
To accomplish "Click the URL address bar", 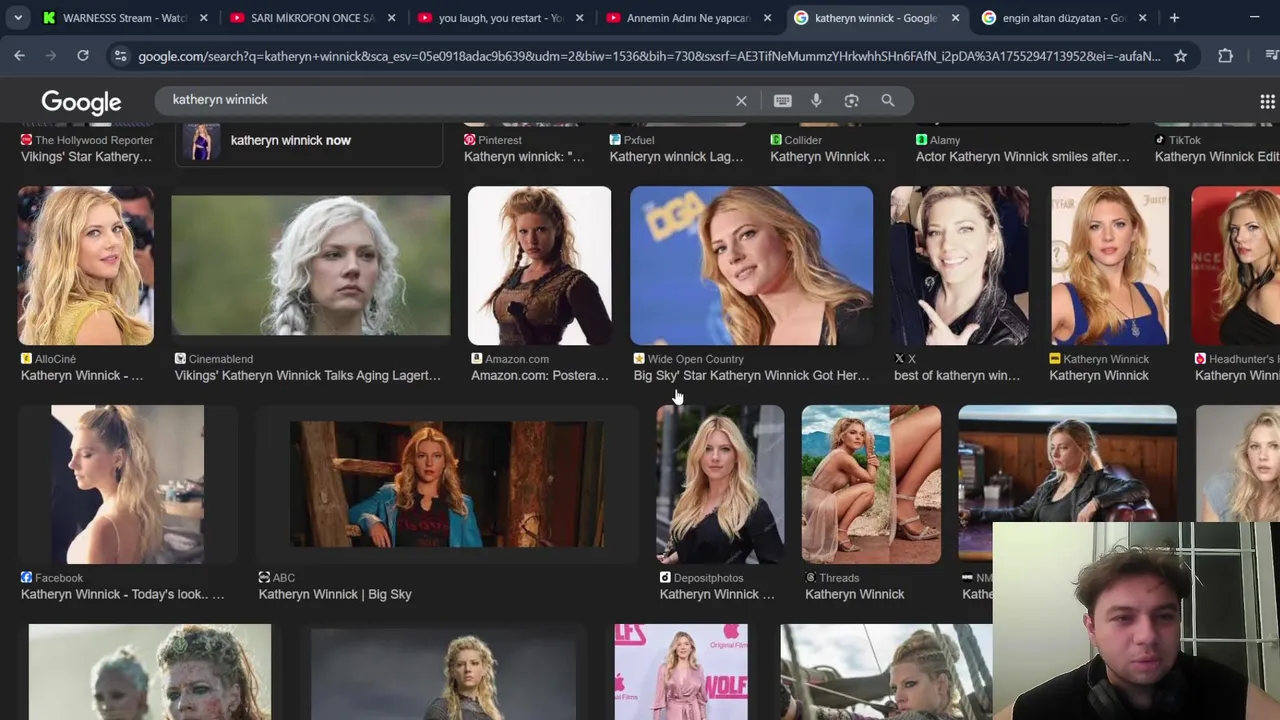I will pyautogui.click(x=648, y=56).
